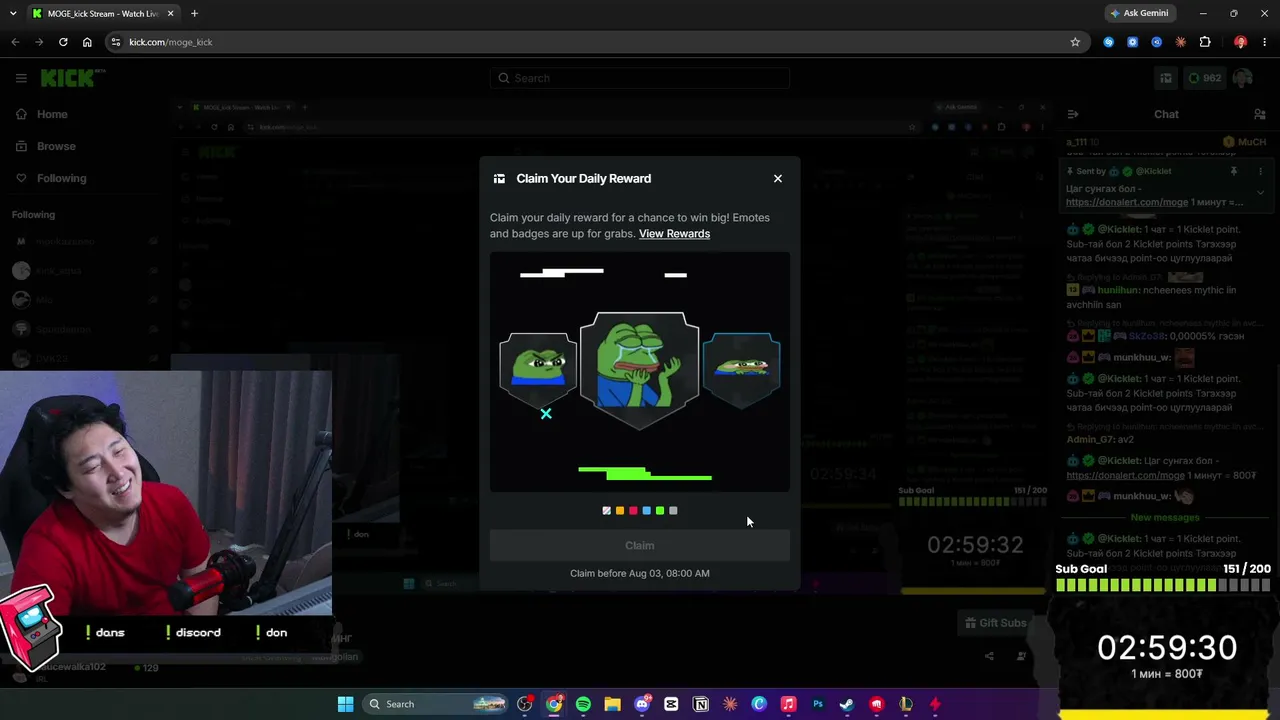
Task: Open Google Chrome from the taskbar
Action: 554,704
